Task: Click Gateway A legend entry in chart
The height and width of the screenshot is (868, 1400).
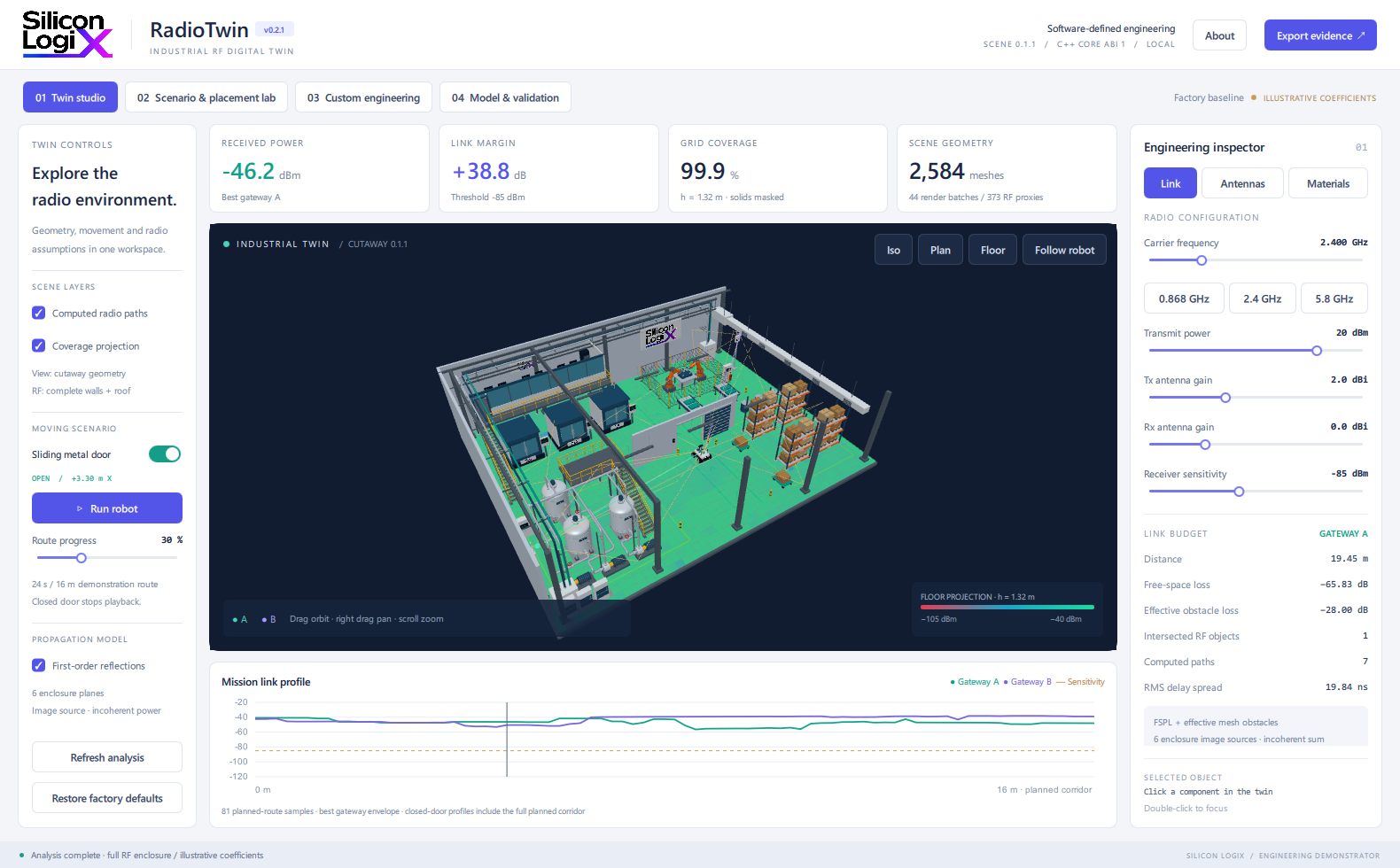Action: 974,682
